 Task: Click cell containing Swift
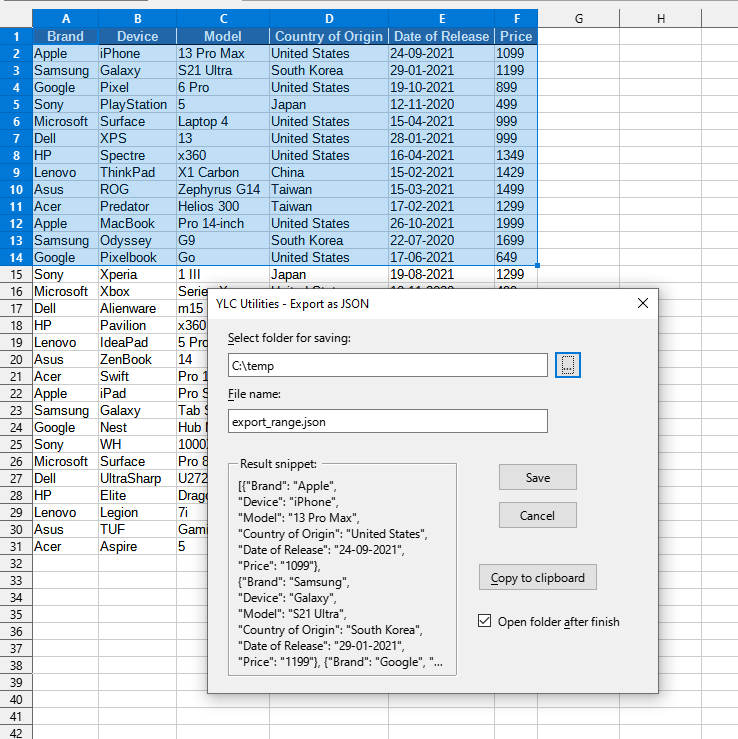click(137, 376)
